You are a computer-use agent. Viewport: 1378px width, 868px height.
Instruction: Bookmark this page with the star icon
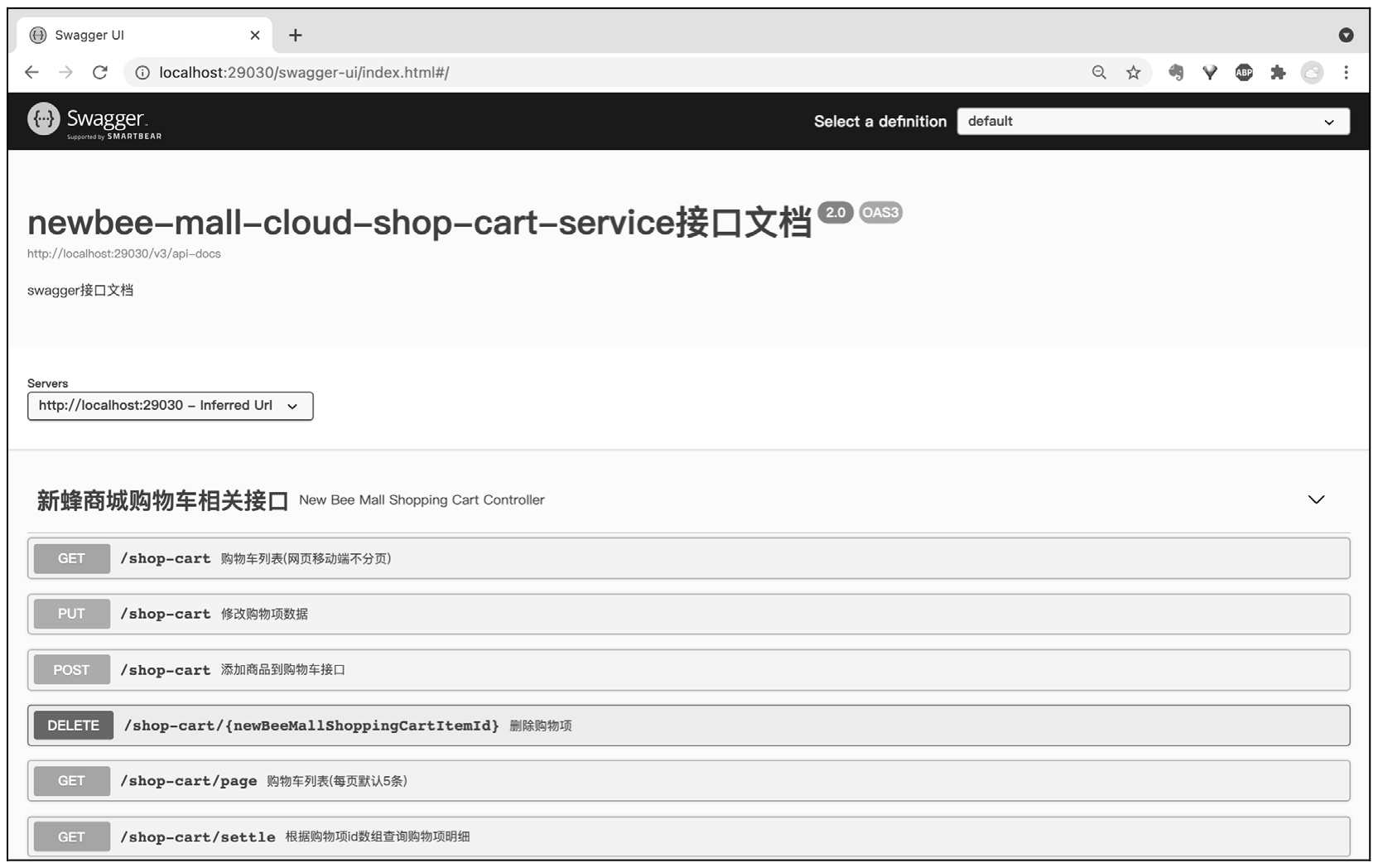click(x=1133, y=72)
